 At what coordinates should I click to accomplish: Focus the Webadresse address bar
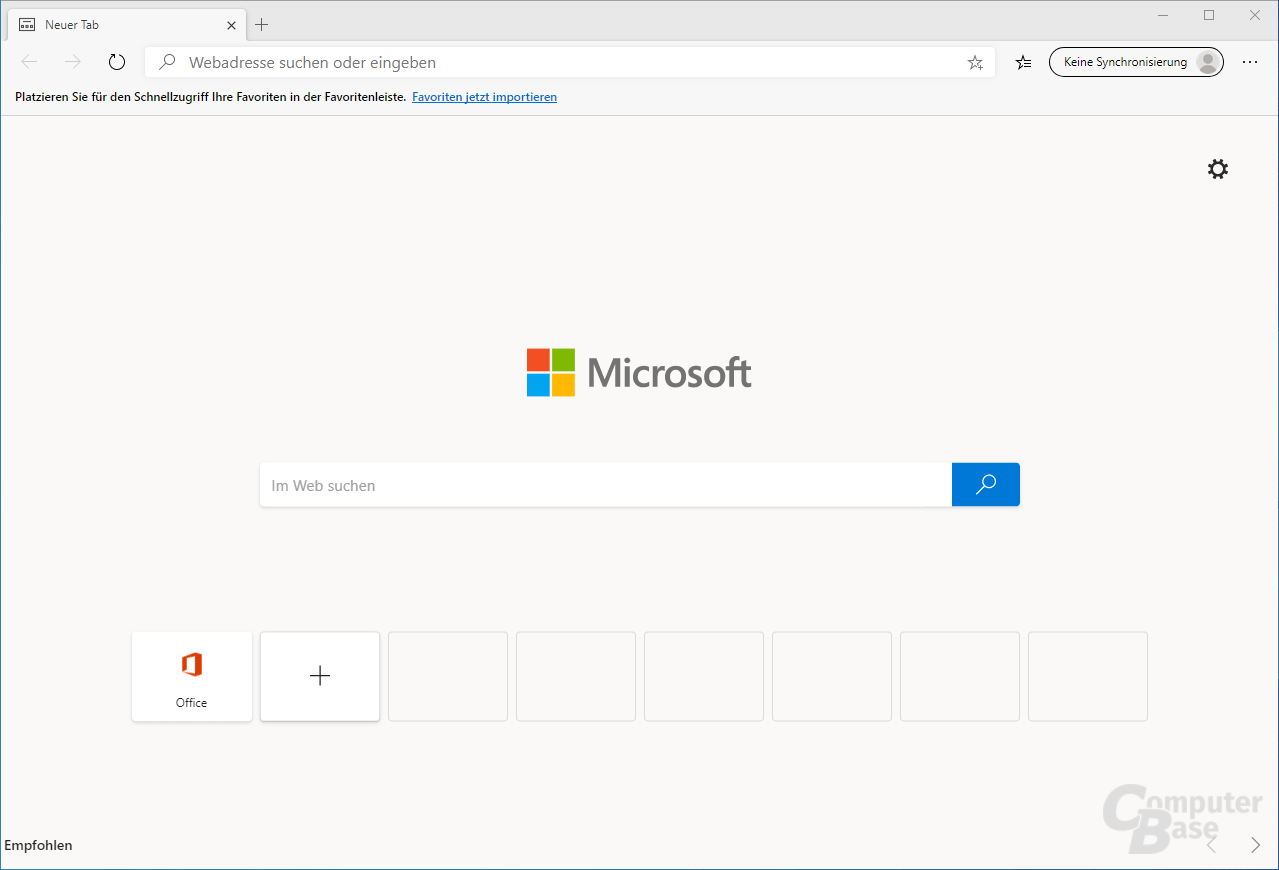[560, 62]
